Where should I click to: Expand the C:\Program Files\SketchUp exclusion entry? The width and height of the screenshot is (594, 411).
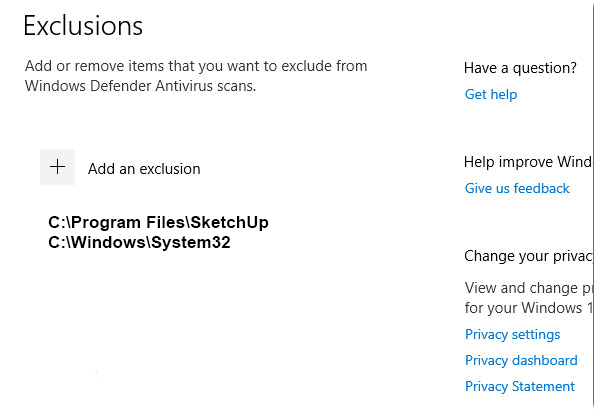pos(158,222)
